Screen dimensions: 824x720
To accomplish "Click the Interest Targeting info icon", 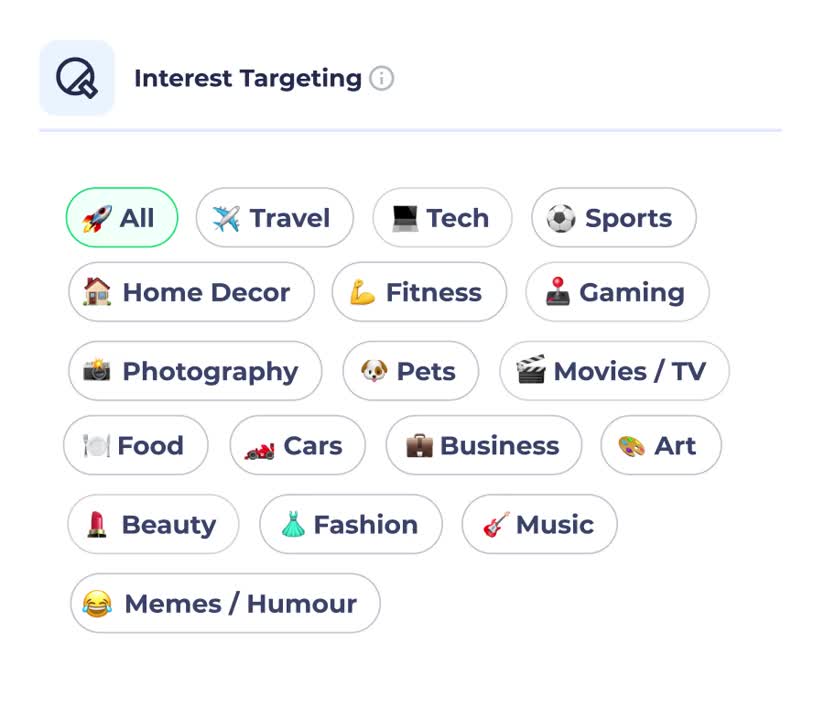I will [381, 79].
